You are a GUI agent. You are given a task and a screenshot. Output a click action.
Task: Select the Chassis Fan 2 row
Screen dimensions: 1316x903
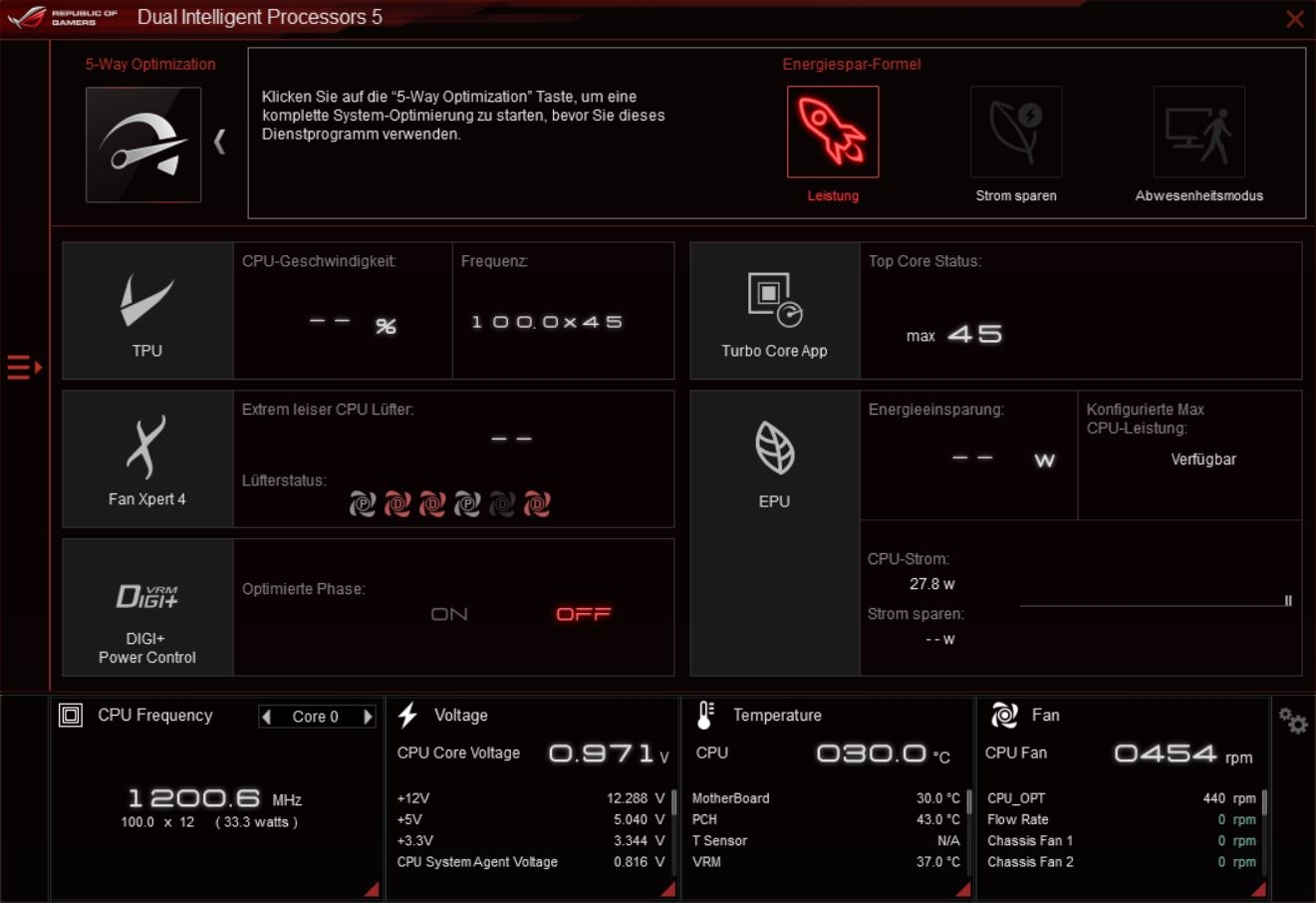[1122, 862]
